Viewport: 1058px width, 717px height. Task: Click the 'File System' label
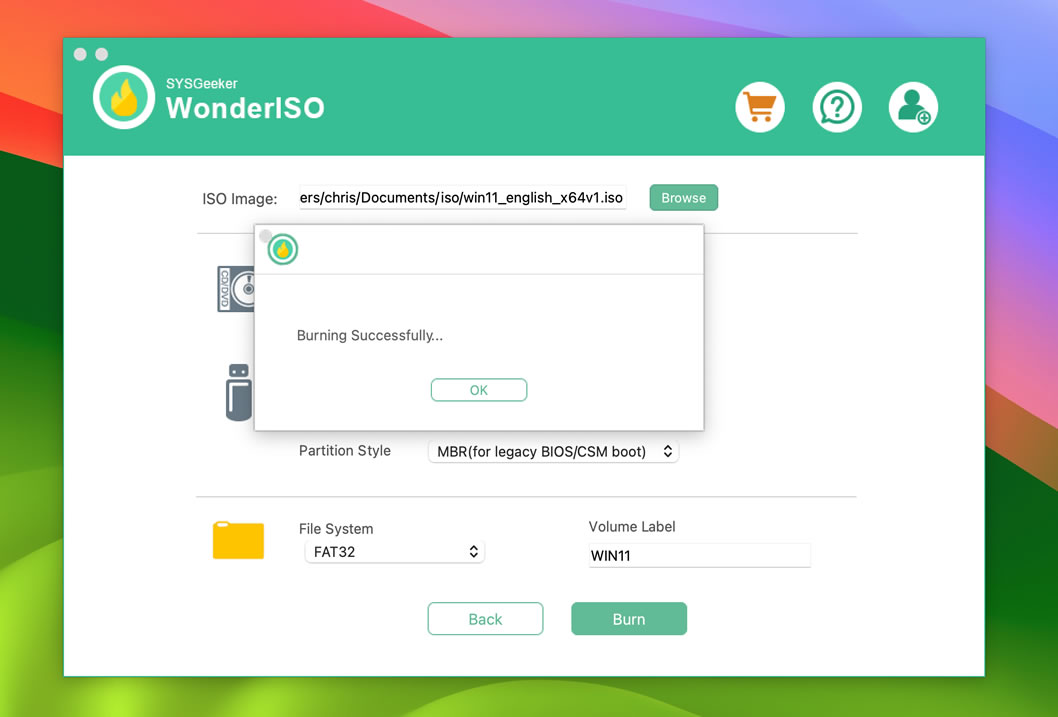[336, 529]
